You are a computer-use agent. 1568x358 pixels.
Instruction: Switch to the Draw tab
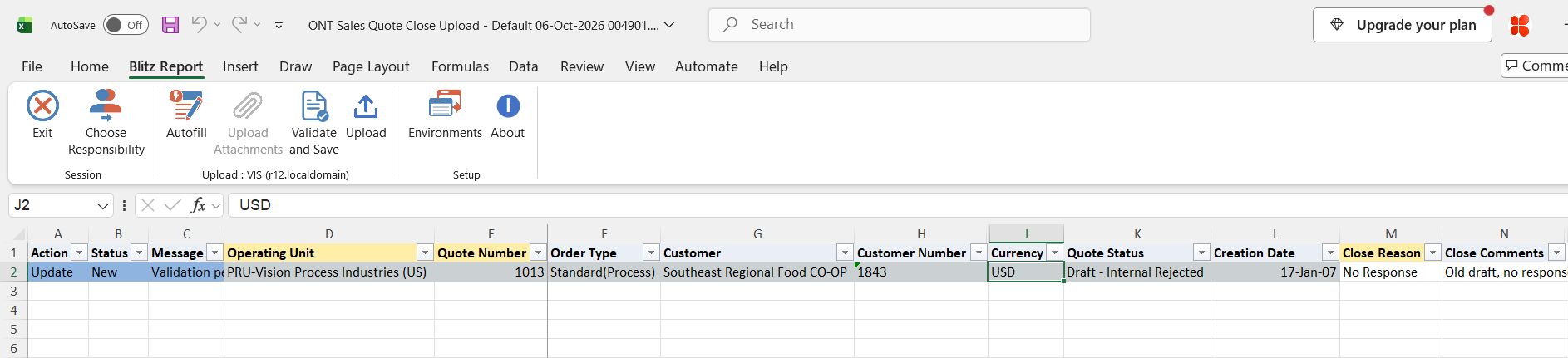point(295,66)
